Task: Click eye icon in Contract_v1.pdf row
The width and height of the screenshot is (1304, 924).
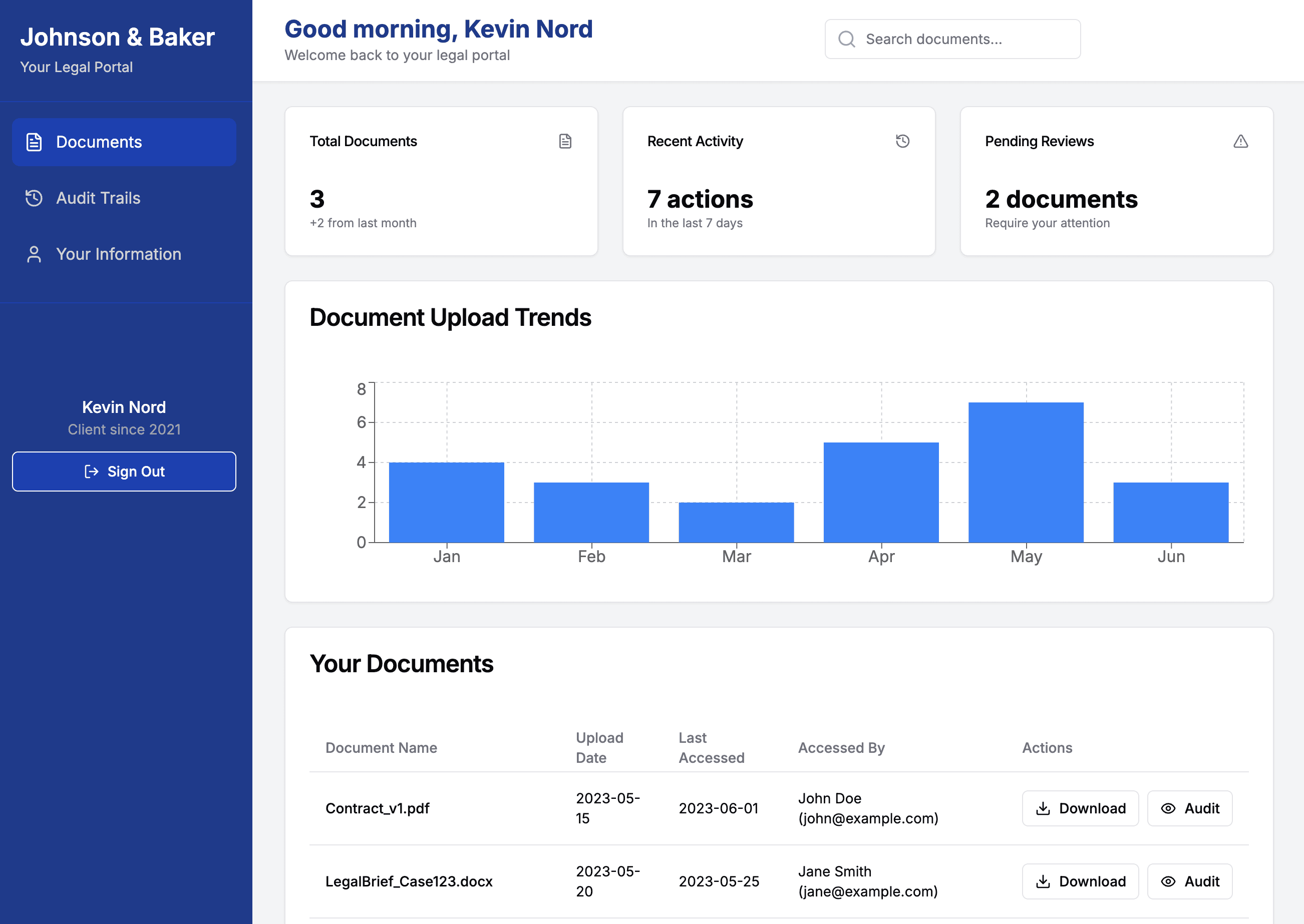Action: 1168,808
